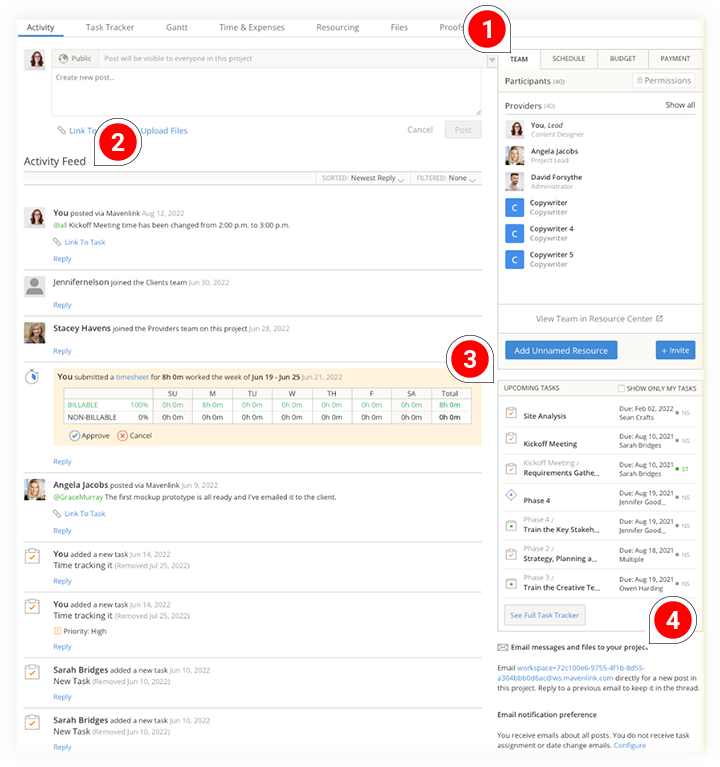The width and height of the screenshot is (720, 767).
Task: Click the Approve checkmark icon on timesheet
Action: coord(75,436)
